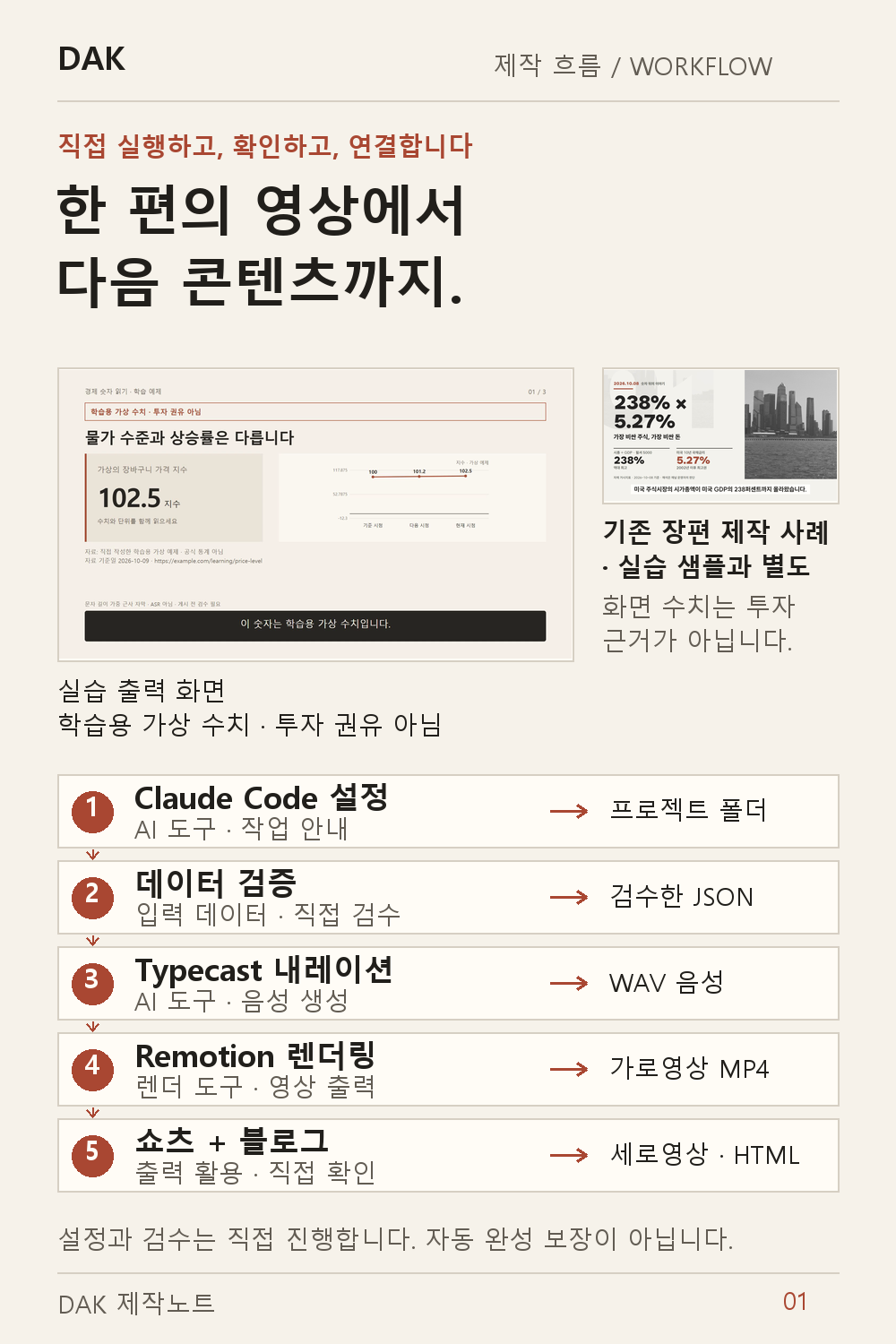This screenshot has height=1344, width=896.
Task: Click the step 4 numbered circle
Action: pyautogui.click(x=92, y=1069)
